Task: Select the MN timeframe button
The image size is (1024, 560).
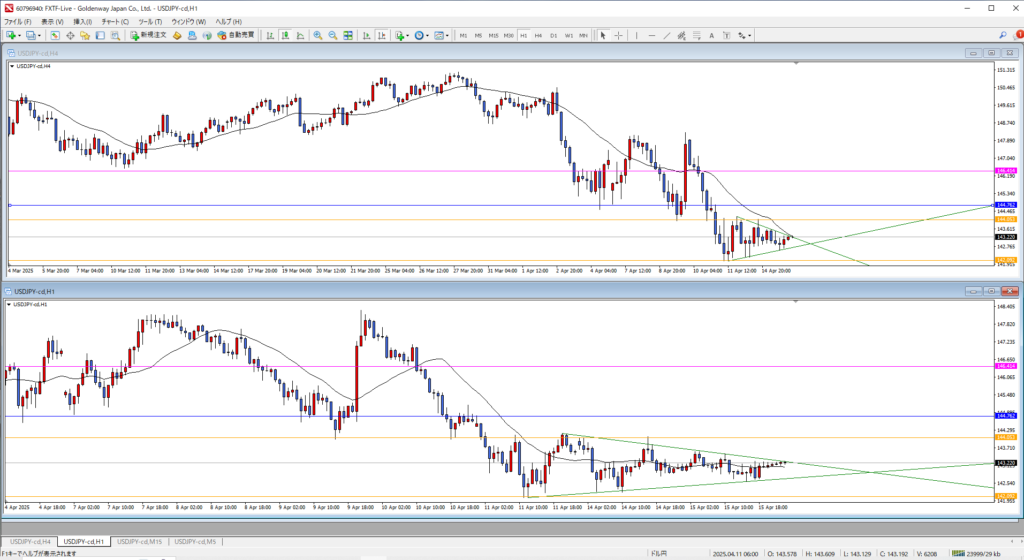Action: pos(583,35)
